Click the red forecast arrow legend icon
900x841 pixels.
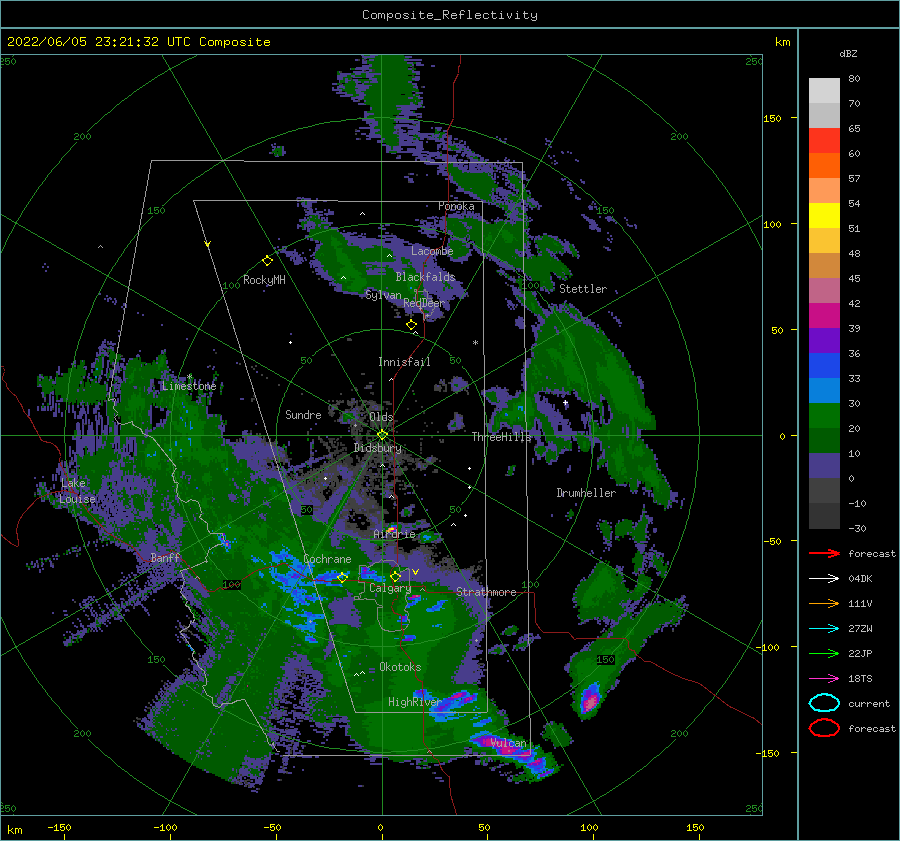tap(824, 553)
